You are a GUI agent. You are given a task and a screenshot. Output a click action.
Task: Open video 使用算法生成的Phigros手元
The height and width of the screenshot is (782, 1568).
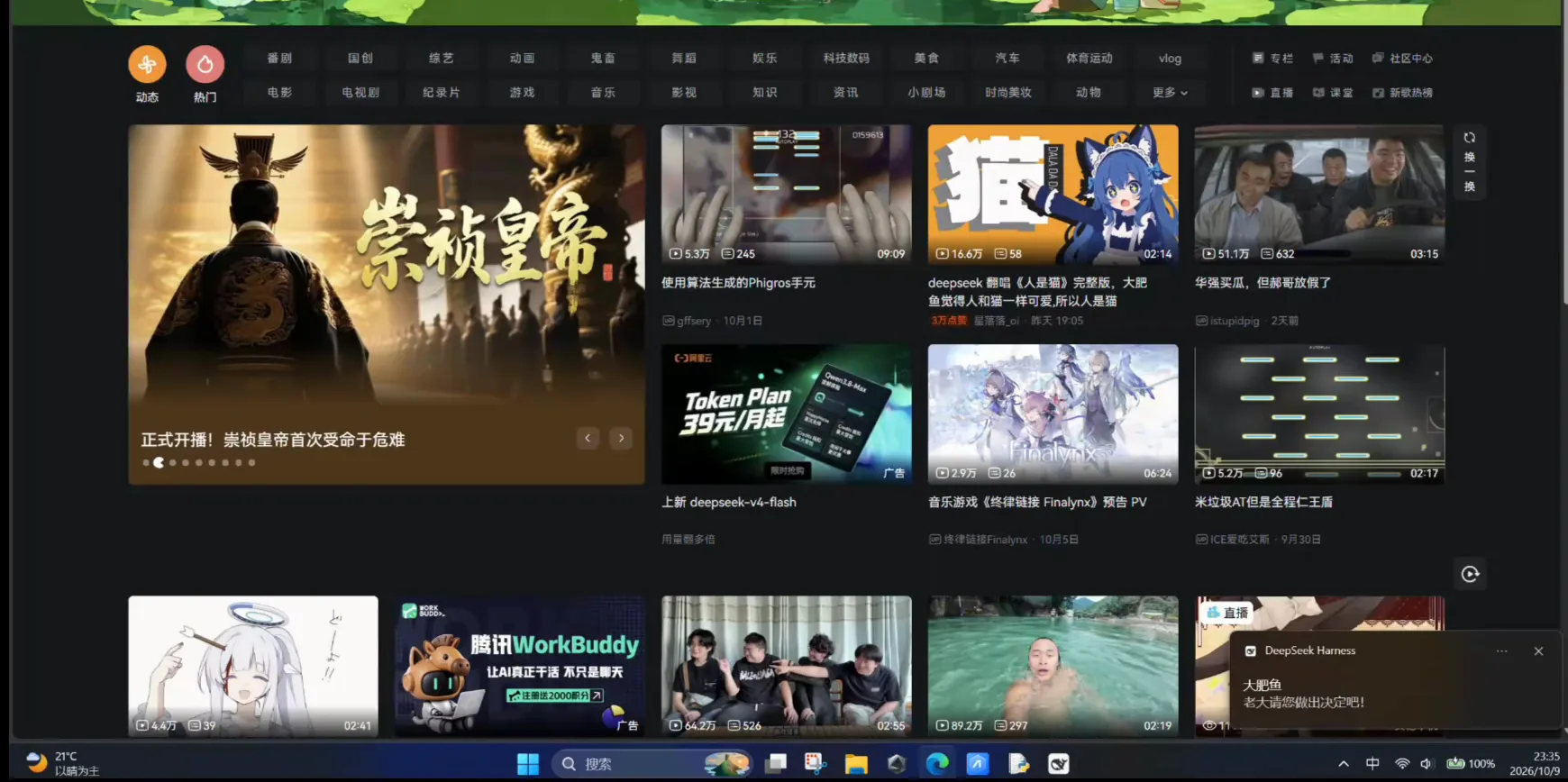click(x=738, y=283)
